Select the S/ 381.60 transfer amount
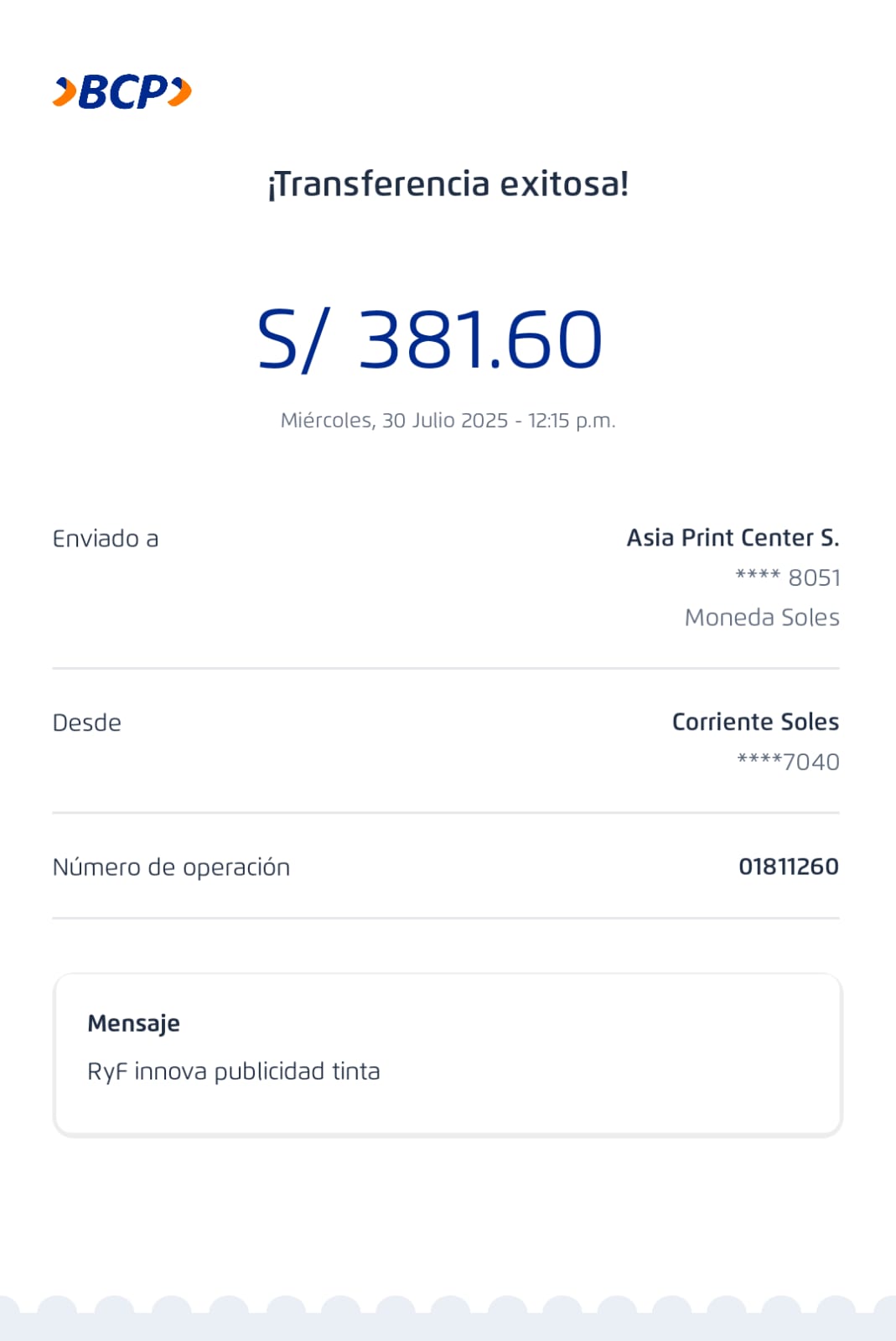 [x=430, y=339]
